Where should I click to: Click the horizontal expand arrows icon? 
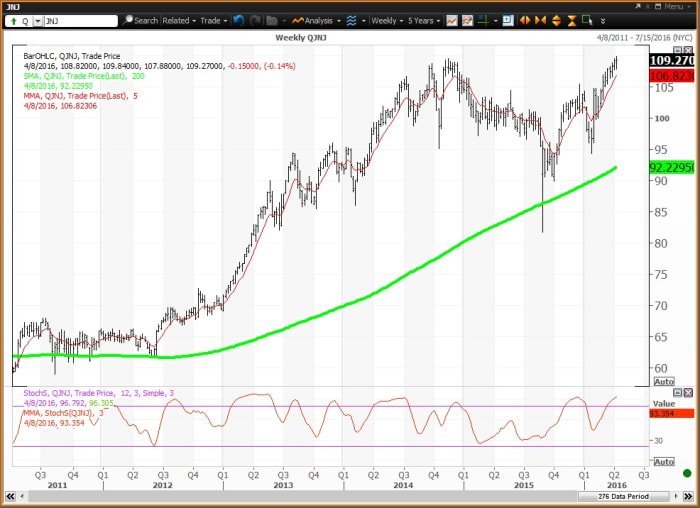click(x=525, y=20)
